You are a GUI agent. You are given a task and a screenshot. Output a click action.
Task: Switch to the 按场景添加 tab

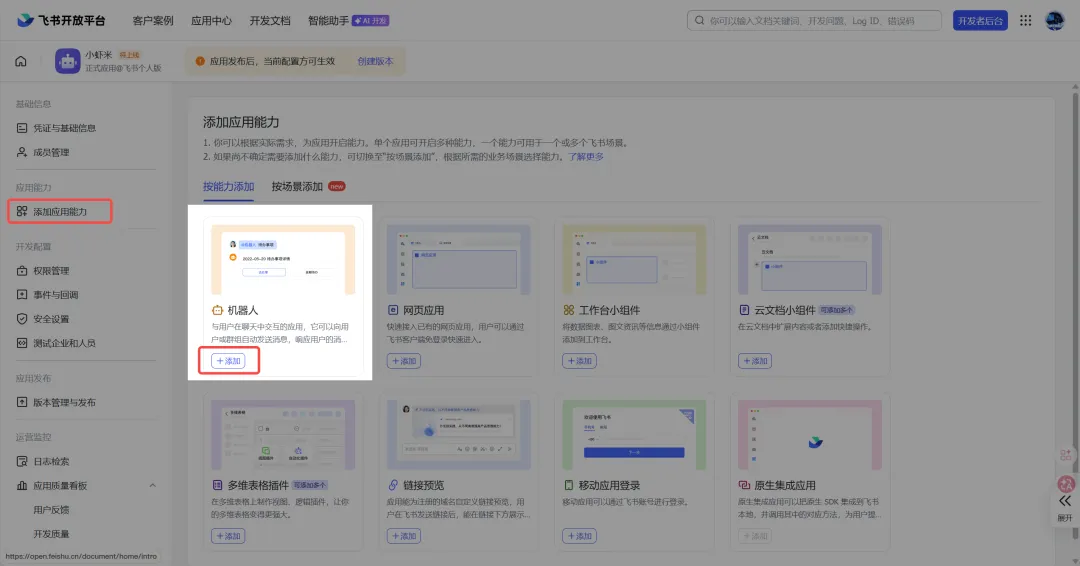[297, 187]
